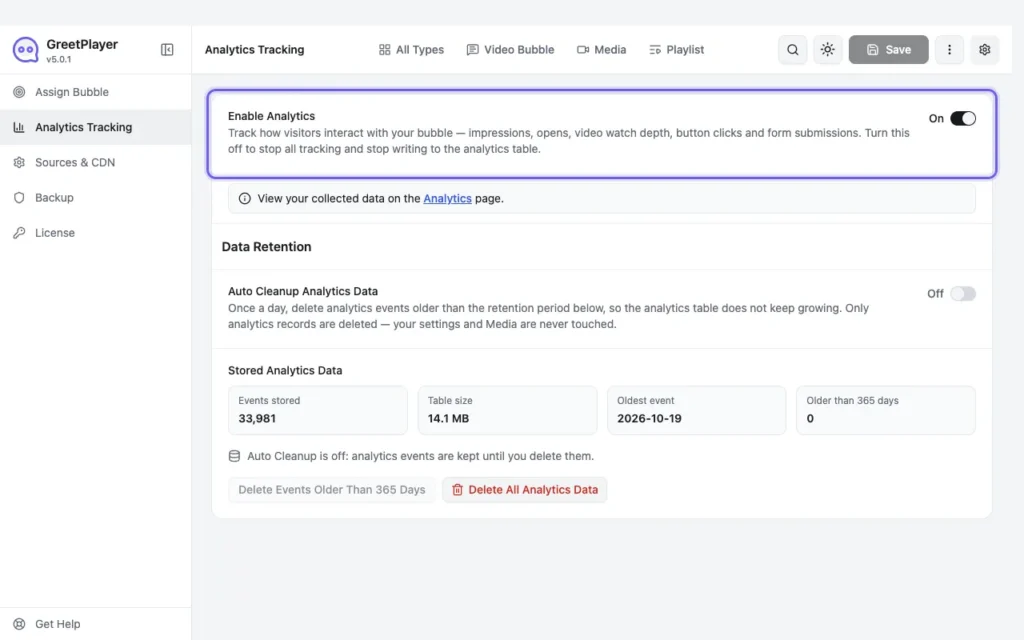1024x640 pixels.
Task: Click the Auto Cleanup Analytics Data title
Action: (x=303, y=291)
